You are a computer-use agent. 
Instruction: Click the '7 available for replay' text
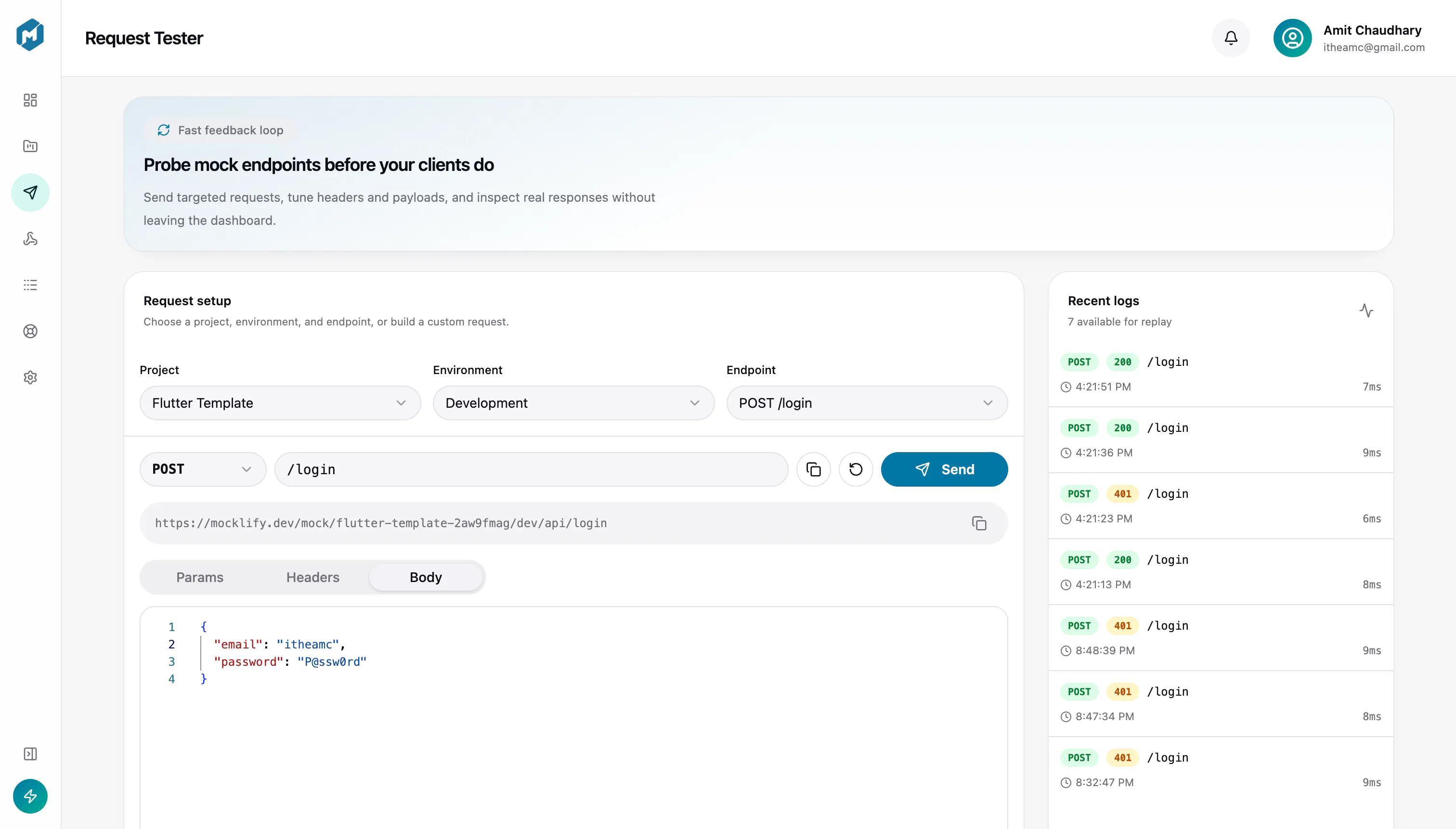pos(1119,322)
